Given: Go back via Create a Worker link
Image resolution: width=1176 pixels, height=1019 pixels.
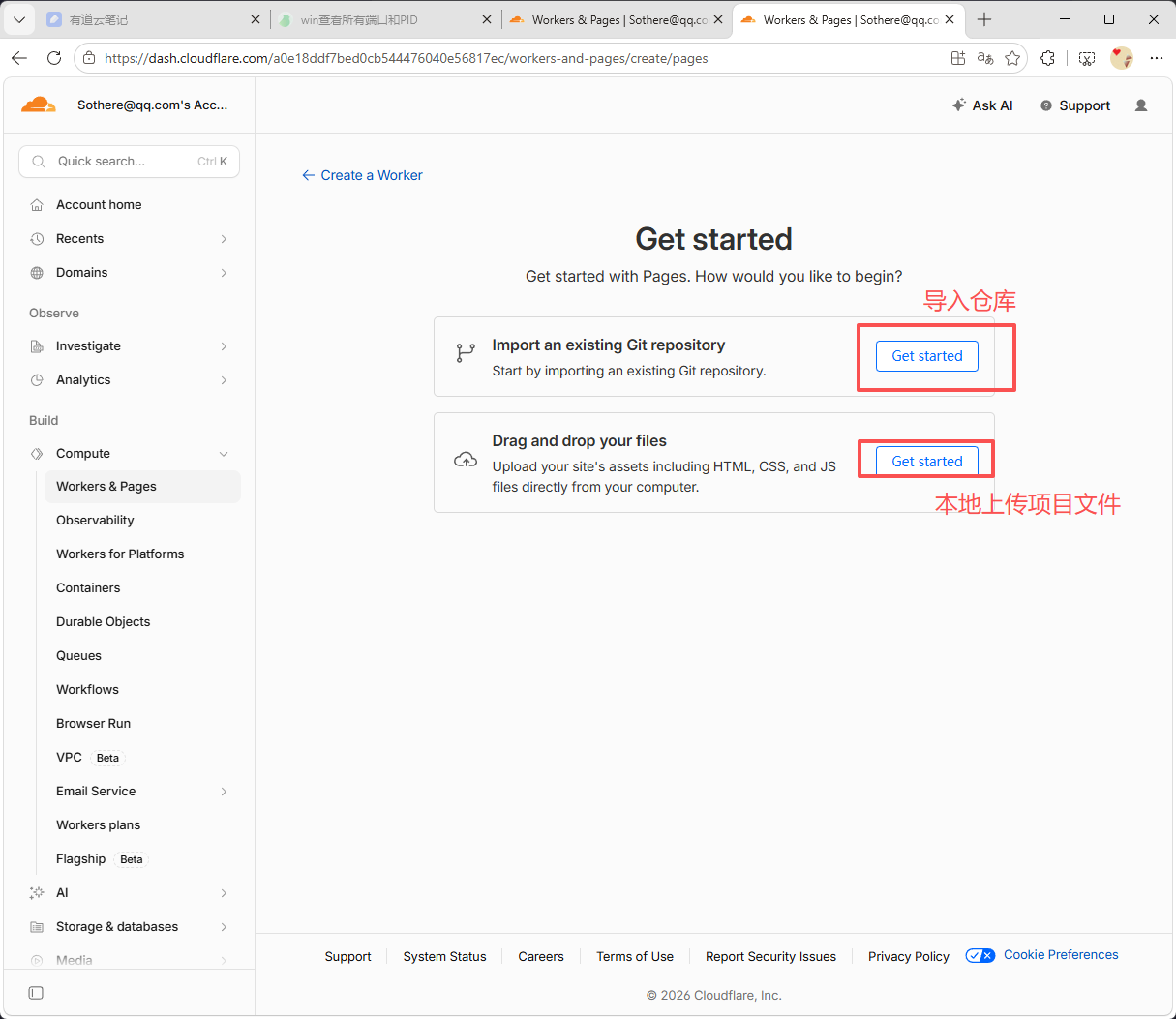Looking at the screenshot, I should coord(362,175).
